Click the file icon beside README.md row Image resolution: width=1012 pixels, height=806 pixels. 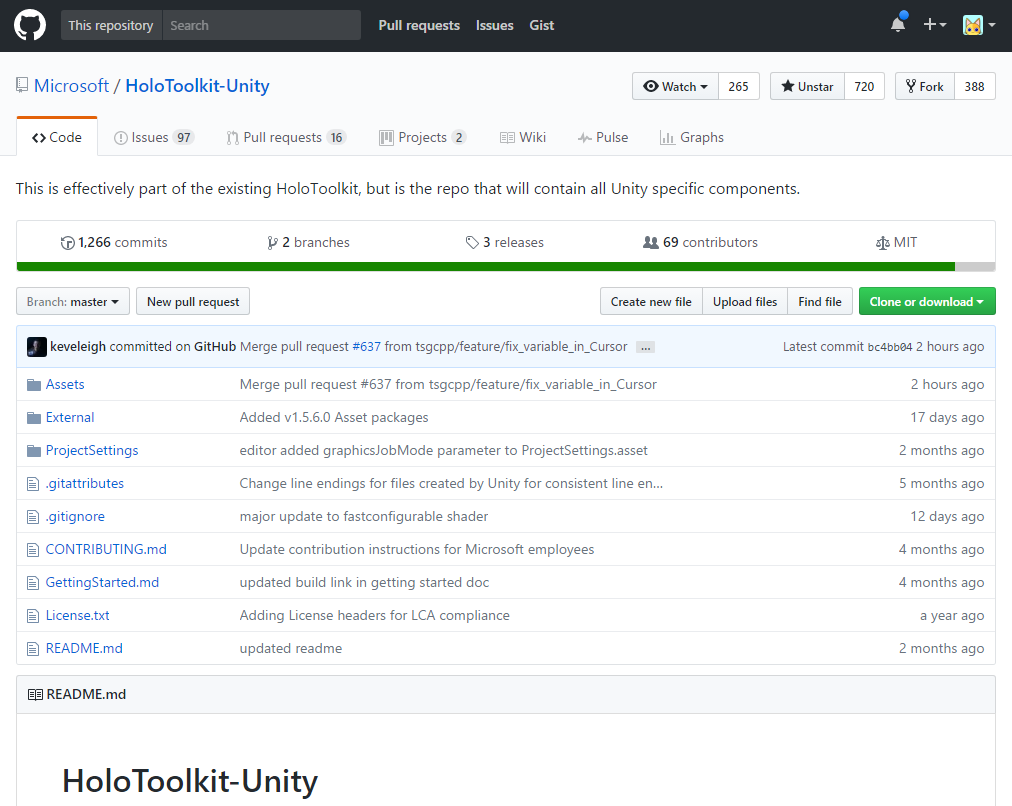tap(33, 649)
